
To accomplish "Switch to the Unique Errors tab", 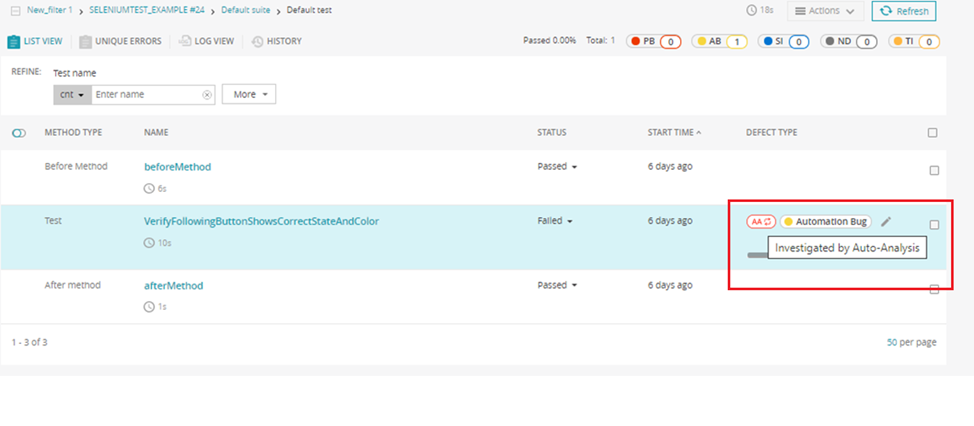I will (x=124, y=42).
